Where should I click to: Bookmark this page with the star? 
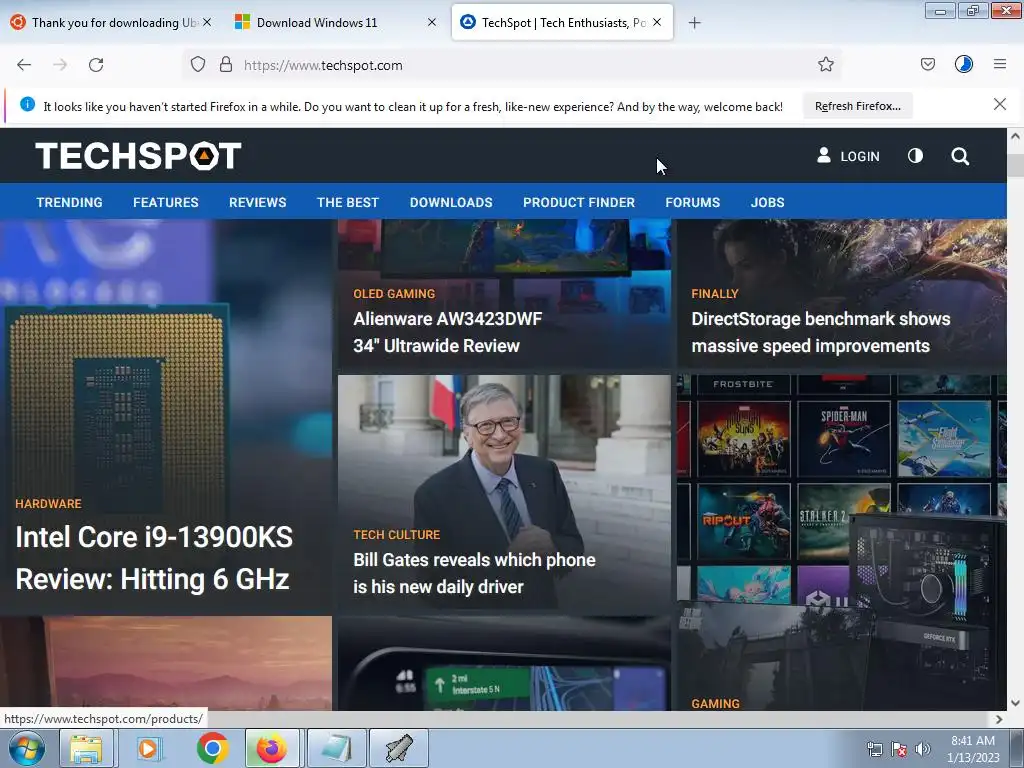(x=825, y=64)
